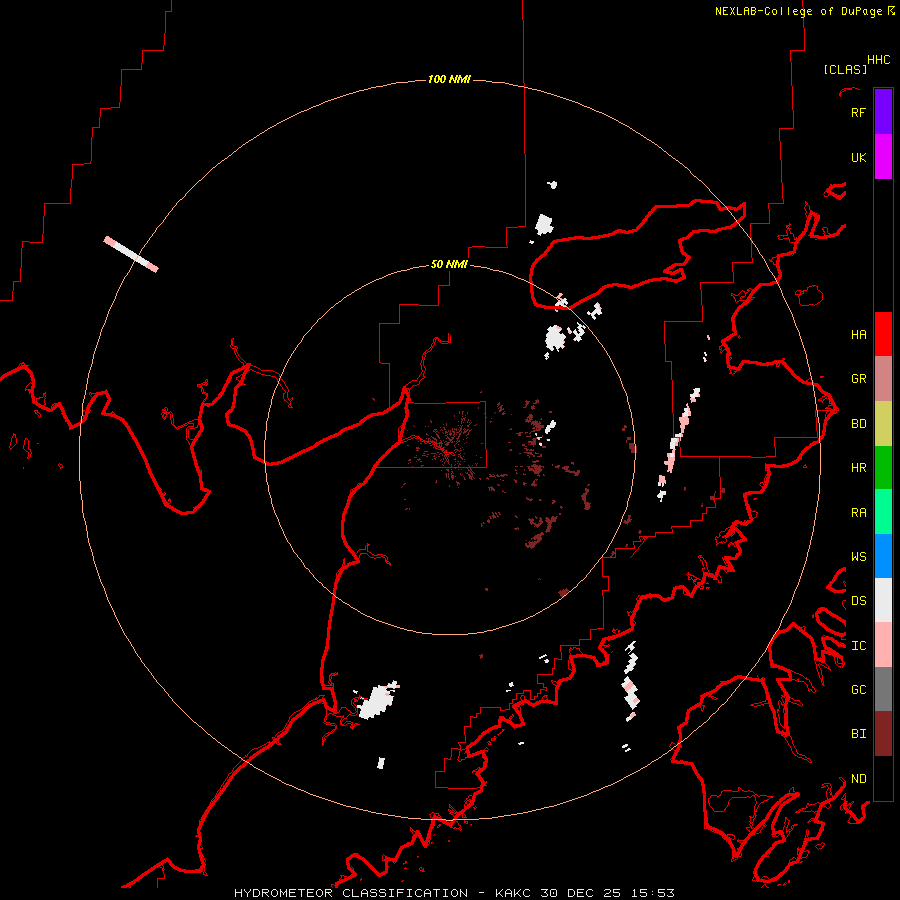Screen dimensions: 900x900
Task: Click the IC legend label
Action: [x=859, y=646]
